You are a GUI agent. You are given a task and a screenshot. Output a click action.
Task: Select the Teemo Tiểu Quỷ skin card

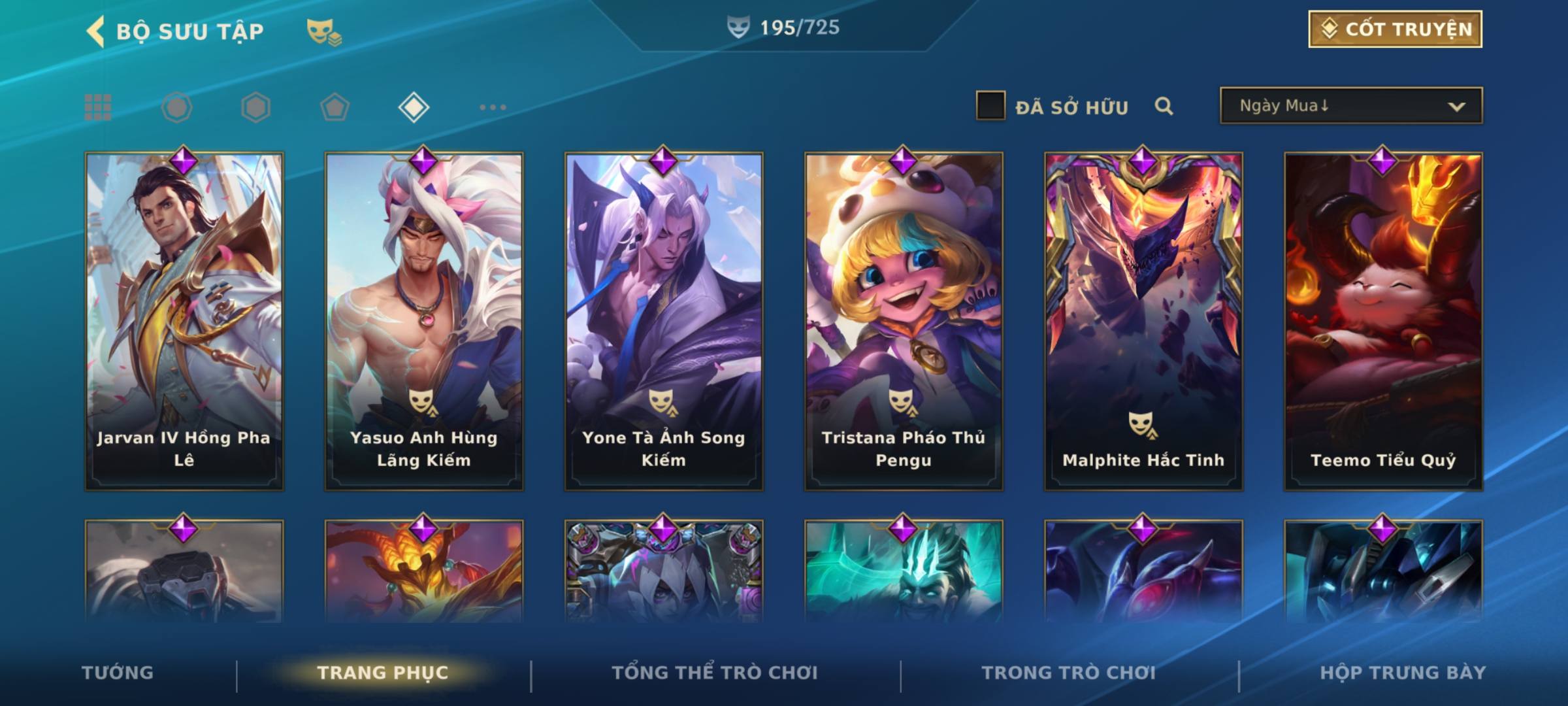1383,322
